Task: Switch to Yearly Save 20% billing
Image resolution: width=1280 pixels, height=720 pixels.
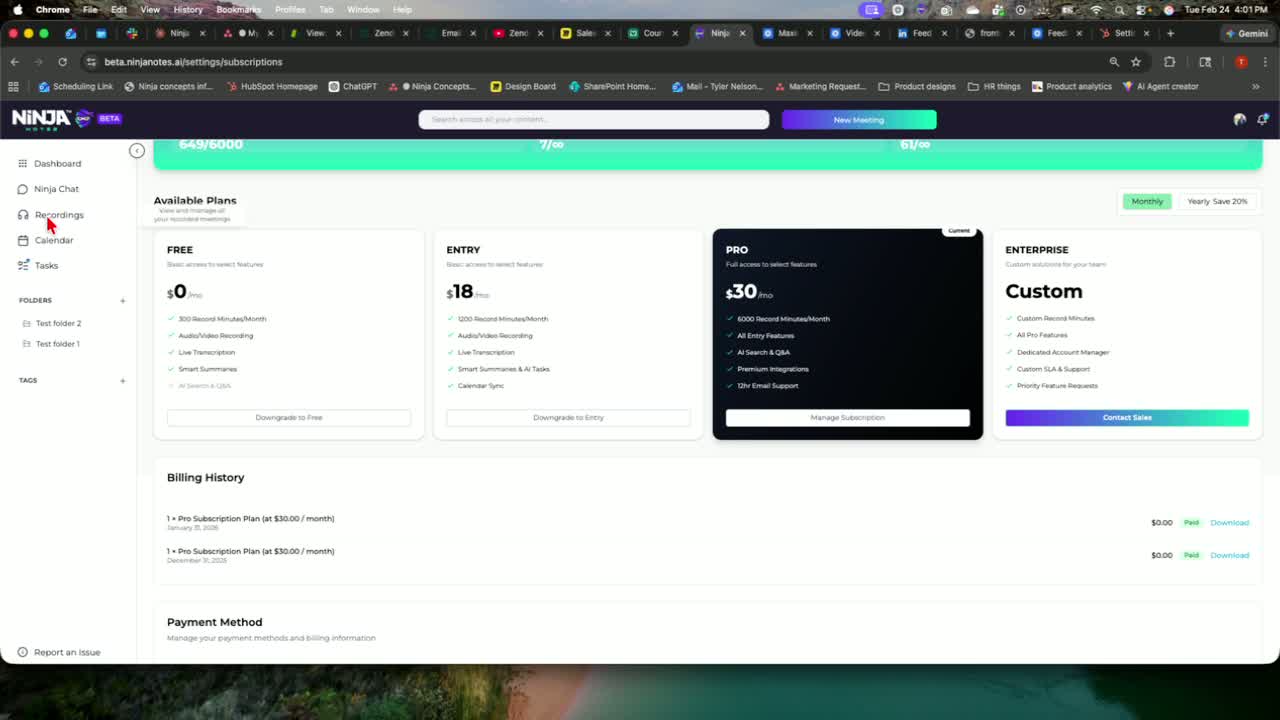Action: pos(1217,201)
